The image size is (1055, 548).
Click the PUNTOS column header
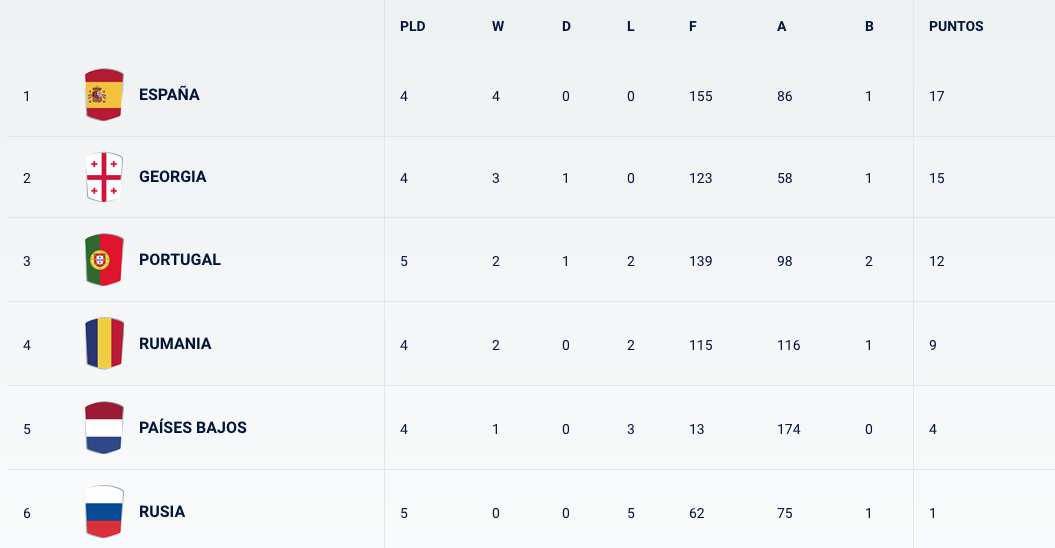pyautogui.click(x=956, y=26)
